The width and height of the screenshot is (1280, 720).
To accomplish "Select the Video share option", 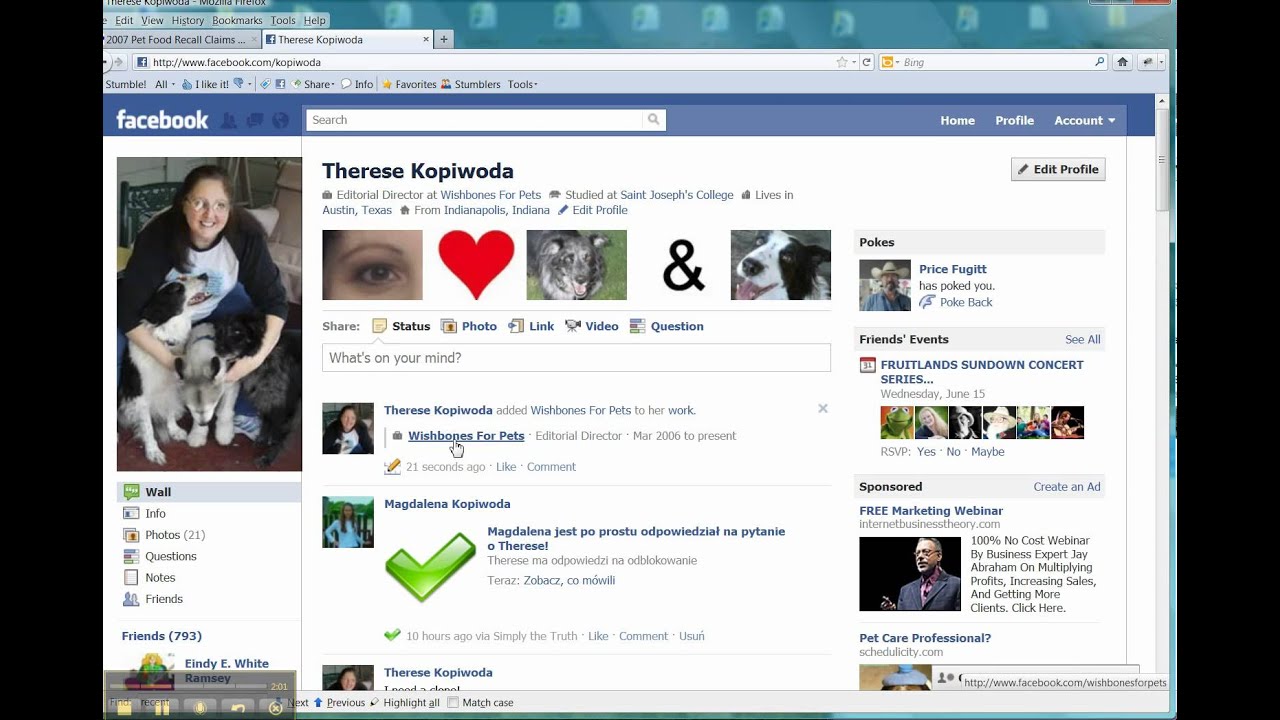I will [592, 326].
